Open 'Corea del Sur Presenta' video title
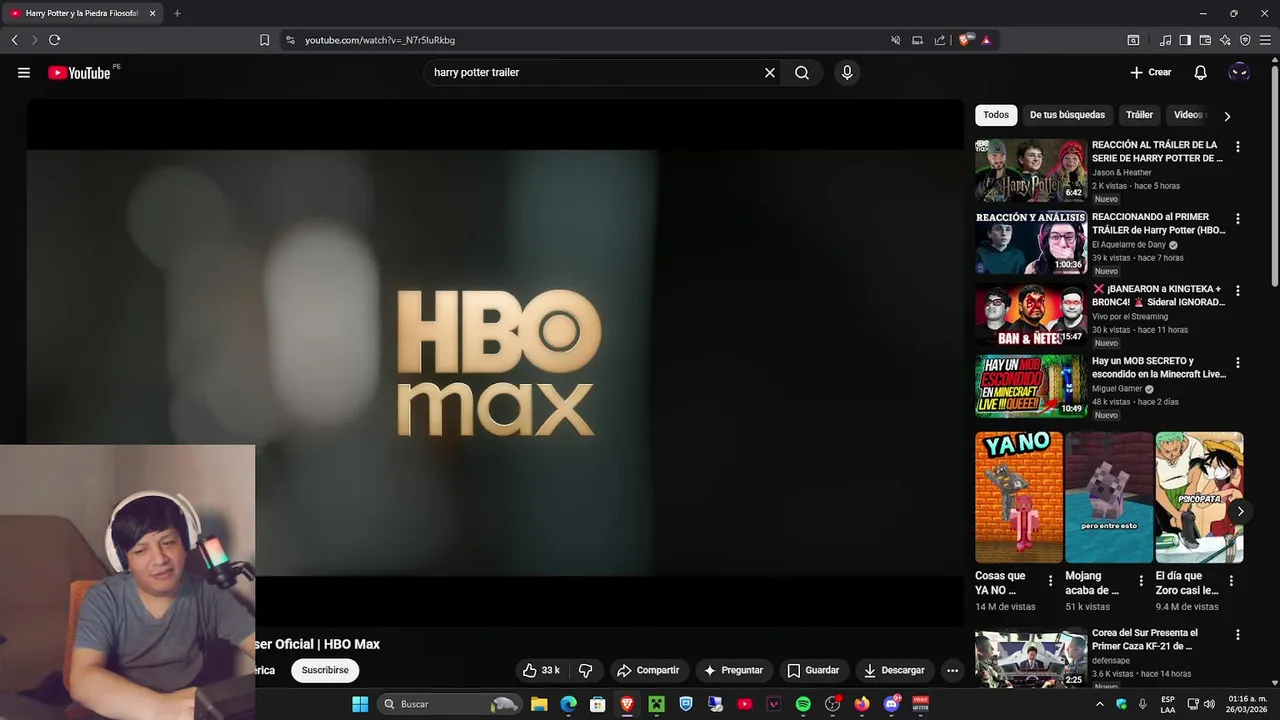Image resolution: width=1280 pixels, height=720 pixels. [x=1144, y=639]
